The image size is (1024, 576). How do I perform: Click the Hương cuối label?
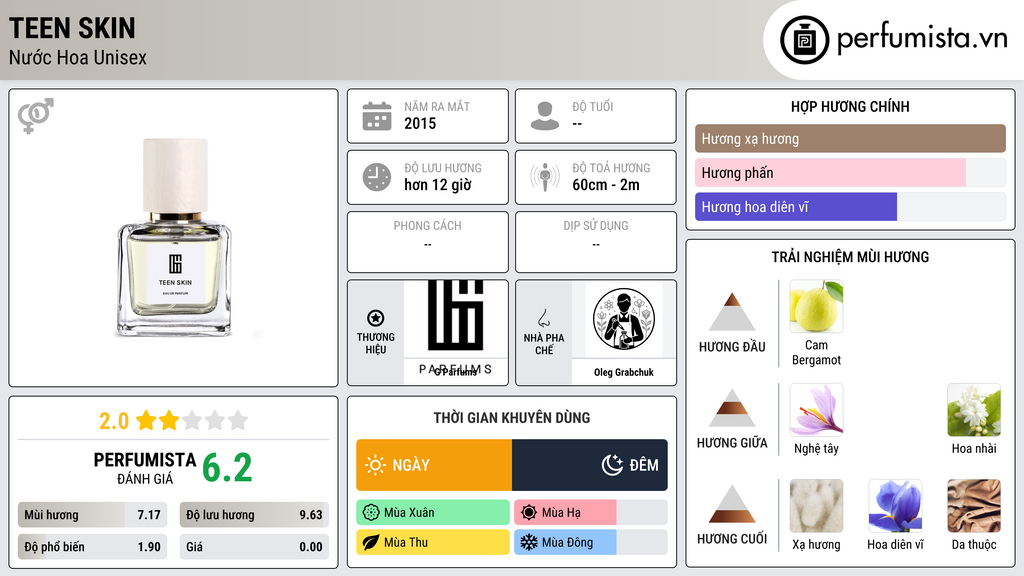click(732, 539)
